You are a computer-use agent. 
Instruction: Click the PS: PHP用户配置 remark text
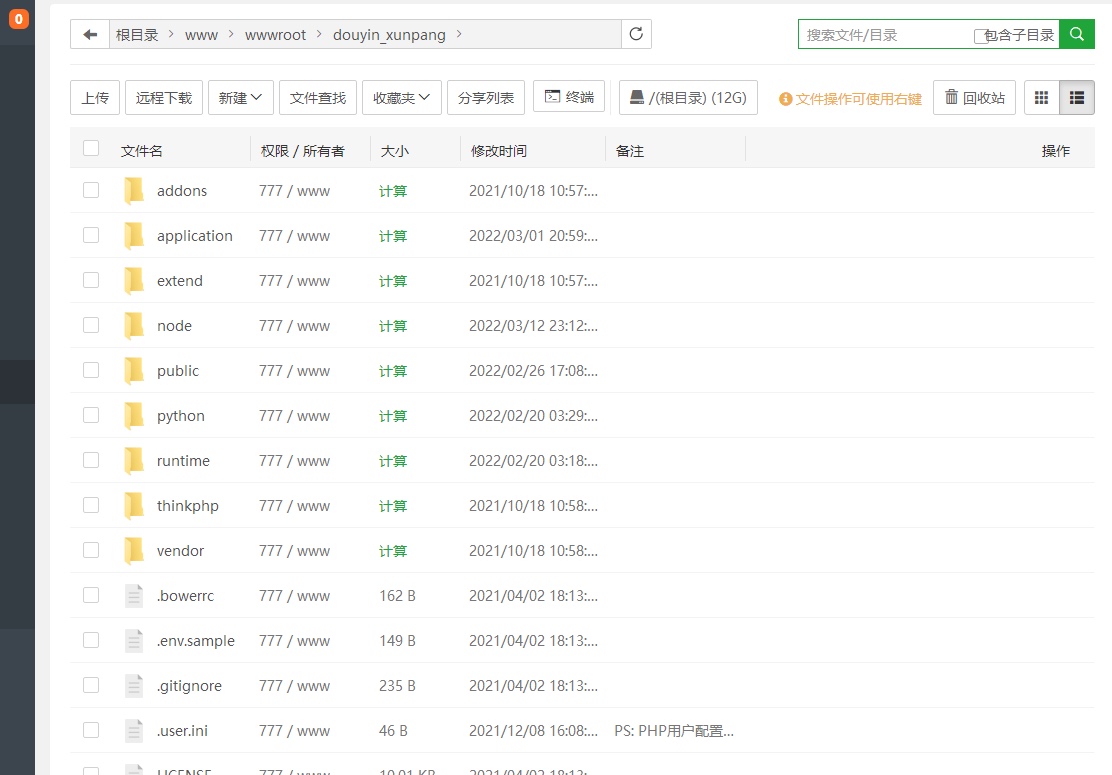(x=674, y=730)
